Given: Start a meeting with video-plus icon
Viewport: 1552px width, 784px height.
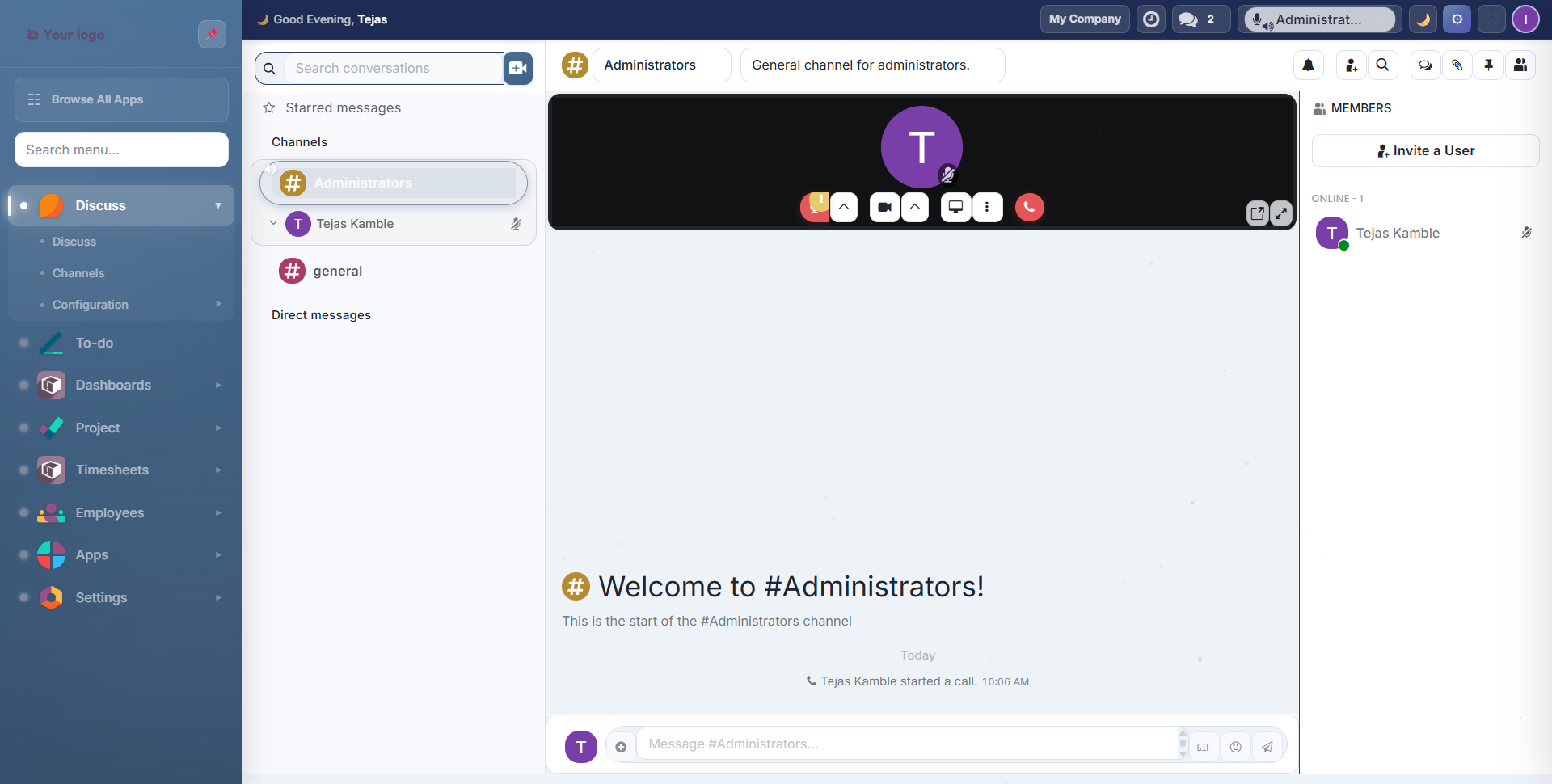Looking at the screenshot, I should click(x=518, y=69).
